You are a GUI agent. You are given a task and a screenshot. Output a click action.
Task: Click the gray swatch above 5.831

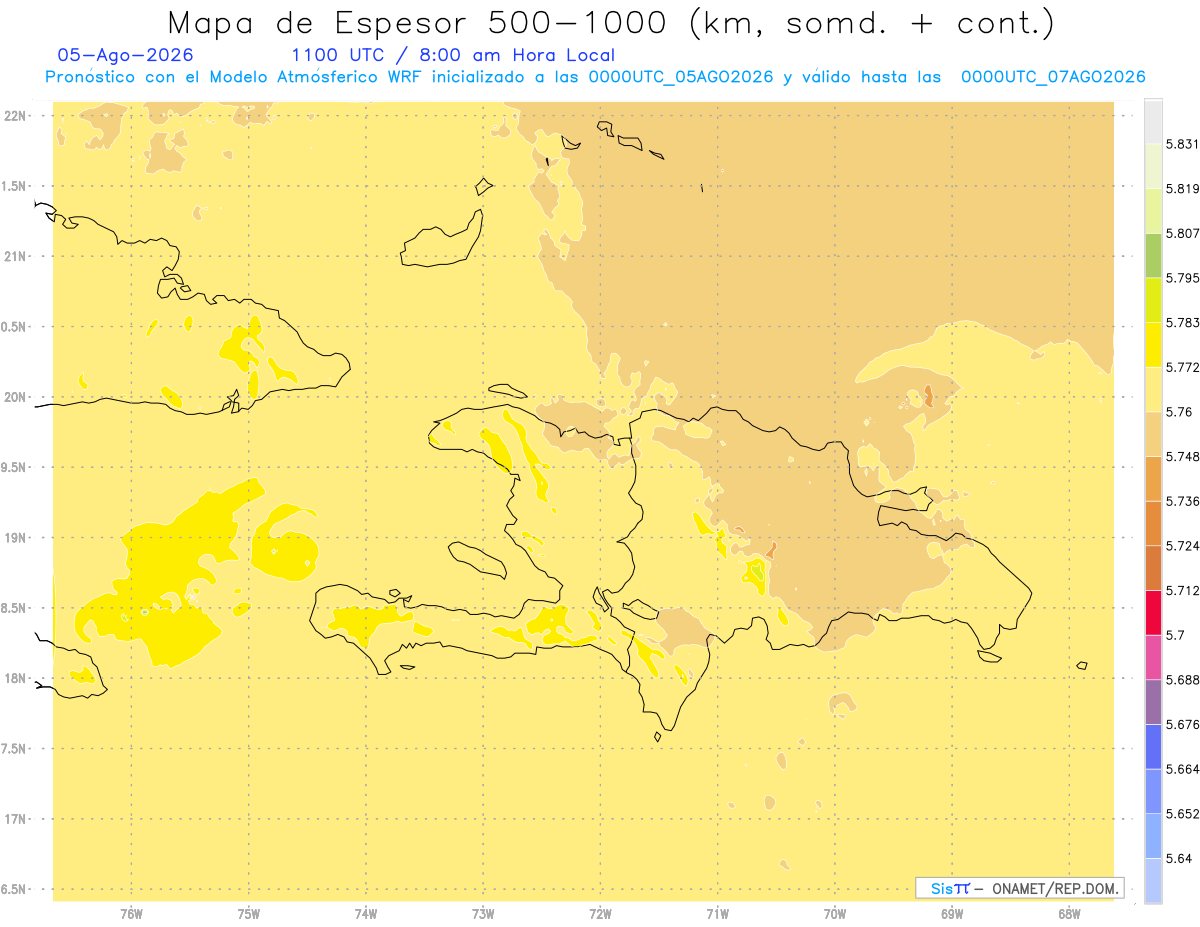click(x=1153, y=121)
